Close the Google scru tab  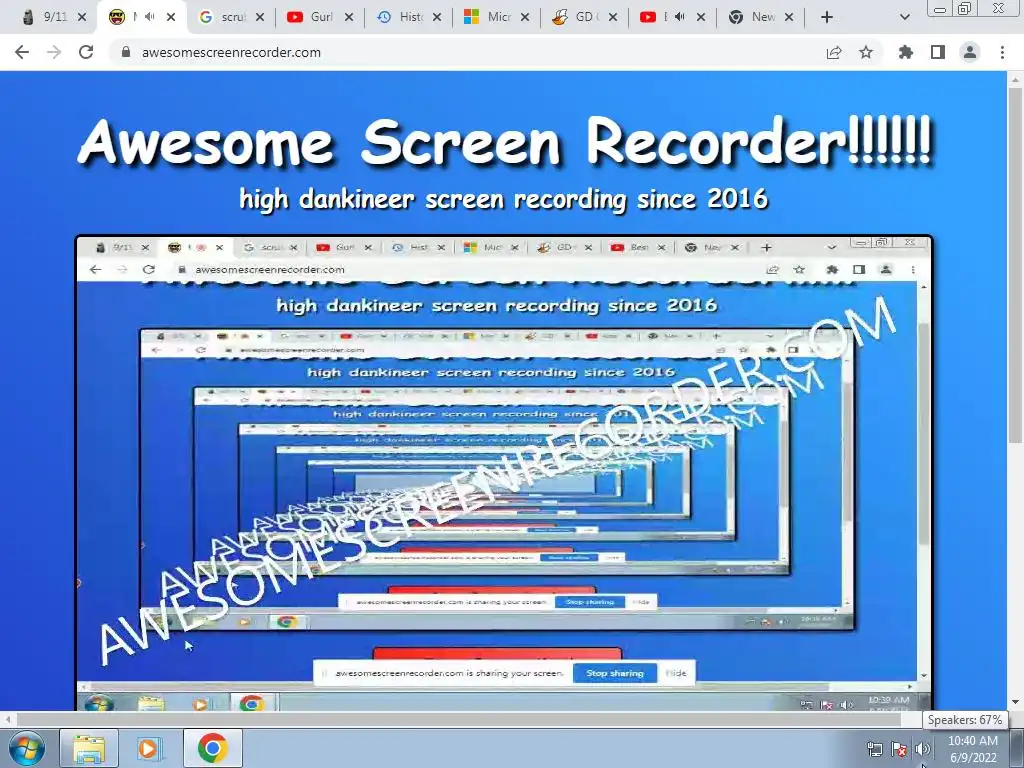[x=260, y=17]
